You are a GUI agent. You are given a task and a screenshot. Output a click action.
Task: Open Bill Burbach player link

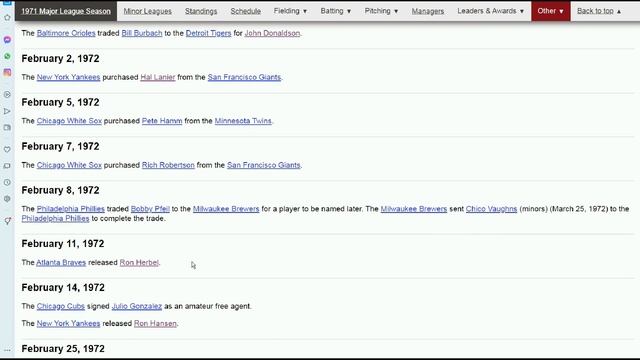pos(142,33)
